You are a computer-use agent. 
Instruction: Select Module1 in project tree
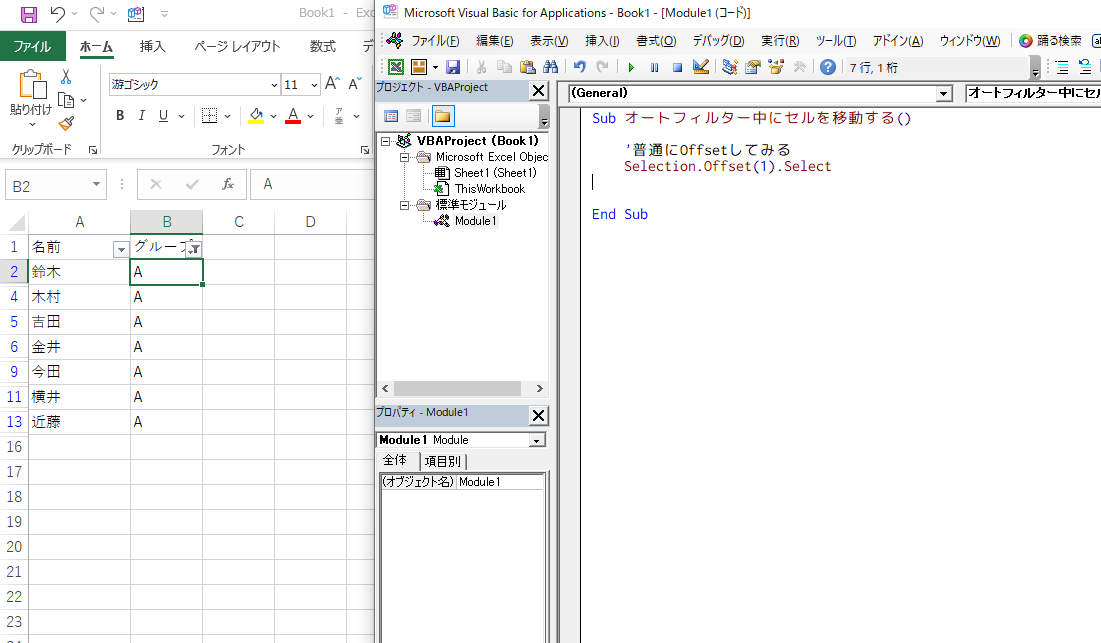pos(475,221)
